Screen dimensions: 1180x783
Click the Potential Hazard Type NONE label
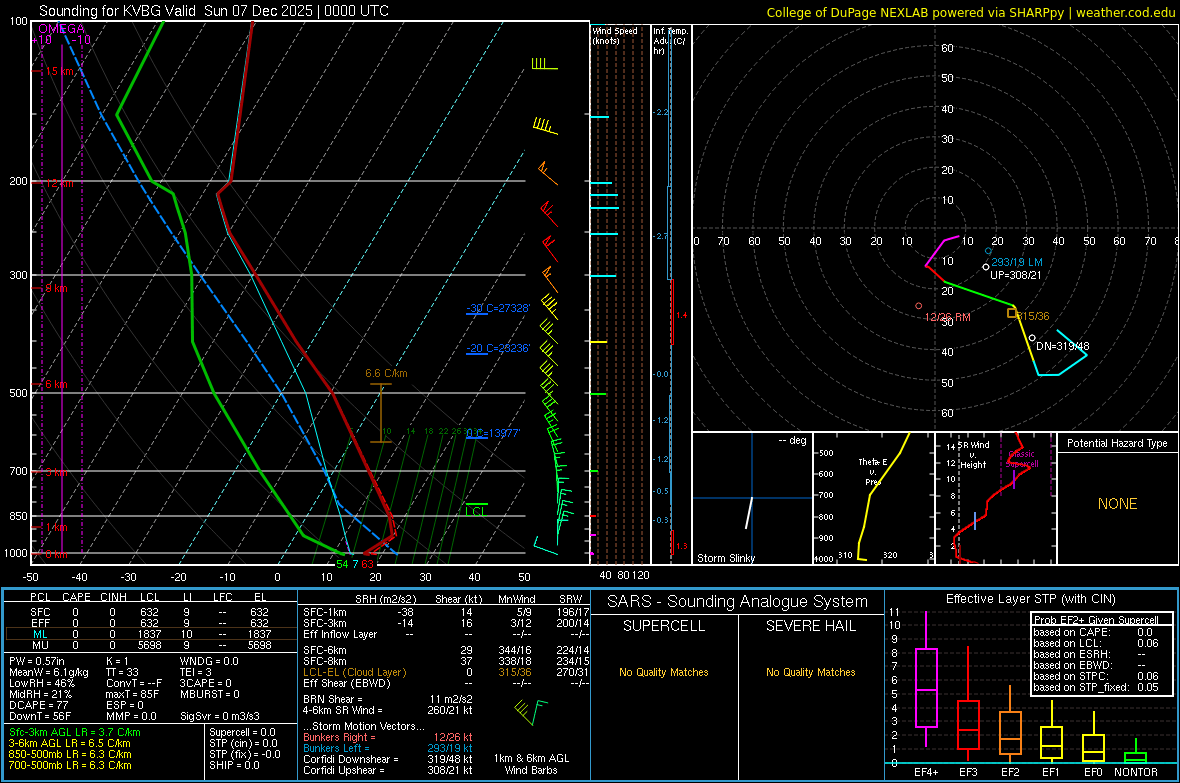click(1117, 504)
